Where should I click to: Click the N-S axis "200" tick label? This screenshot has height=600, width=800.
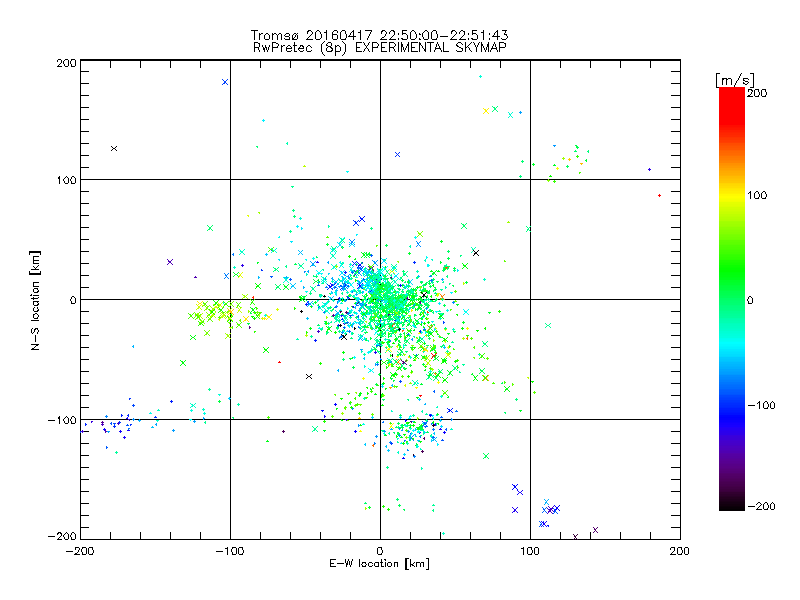pyautogui.click(x=66, y=63)
